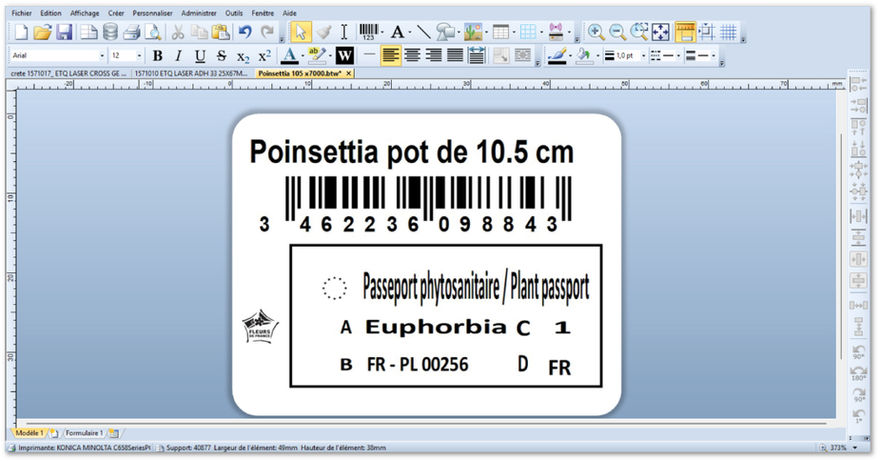The image size is (880, 461).
Task: Fit label to window icon
Action: click(661, 32)
